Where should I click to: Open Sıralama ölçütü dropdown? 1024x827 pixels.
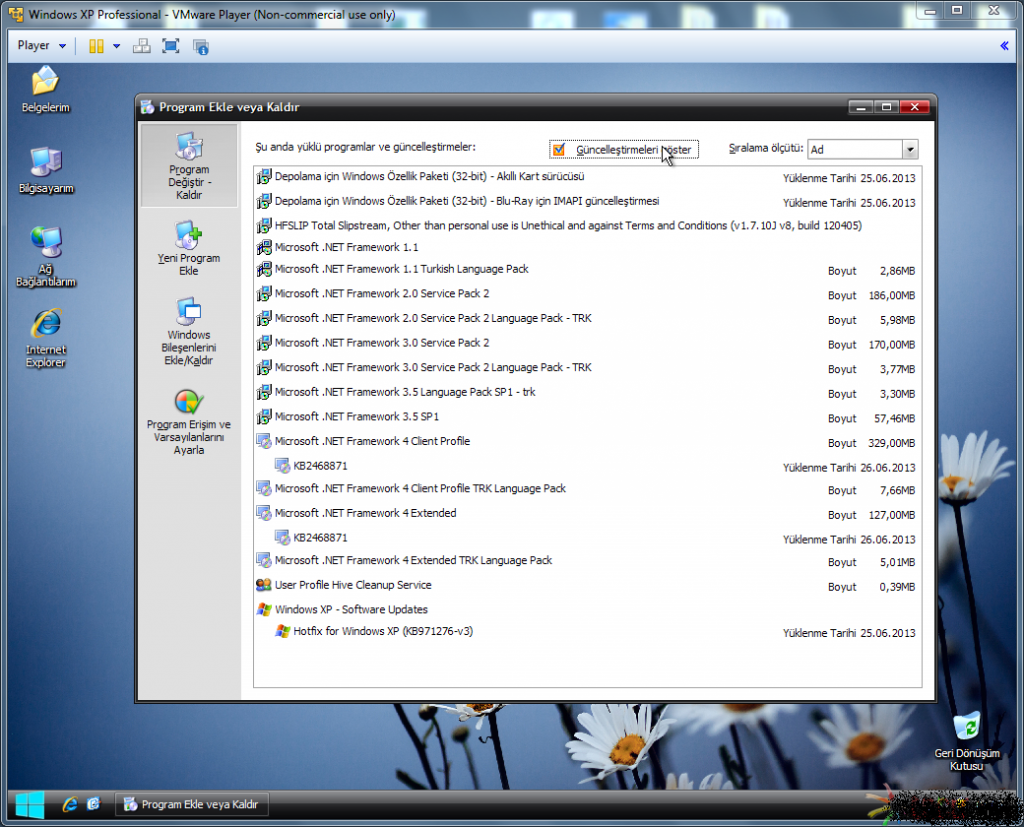pyautogui.click(x=910, y=150)
